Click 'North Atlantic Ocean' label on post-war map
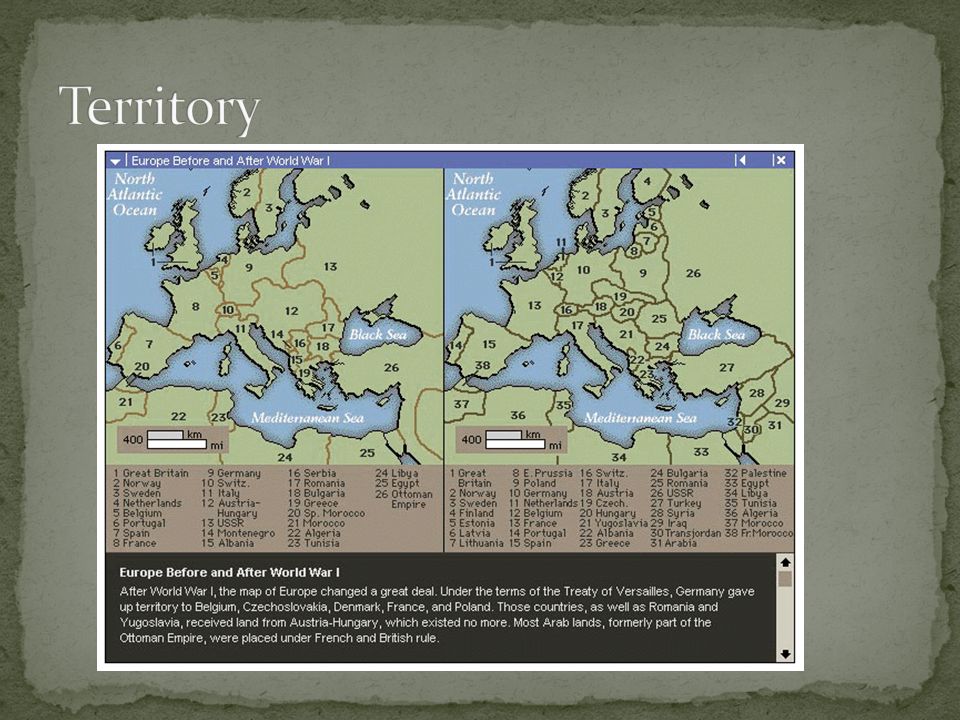The width and height of the screenshot is (960, 720). click(473, 194)
